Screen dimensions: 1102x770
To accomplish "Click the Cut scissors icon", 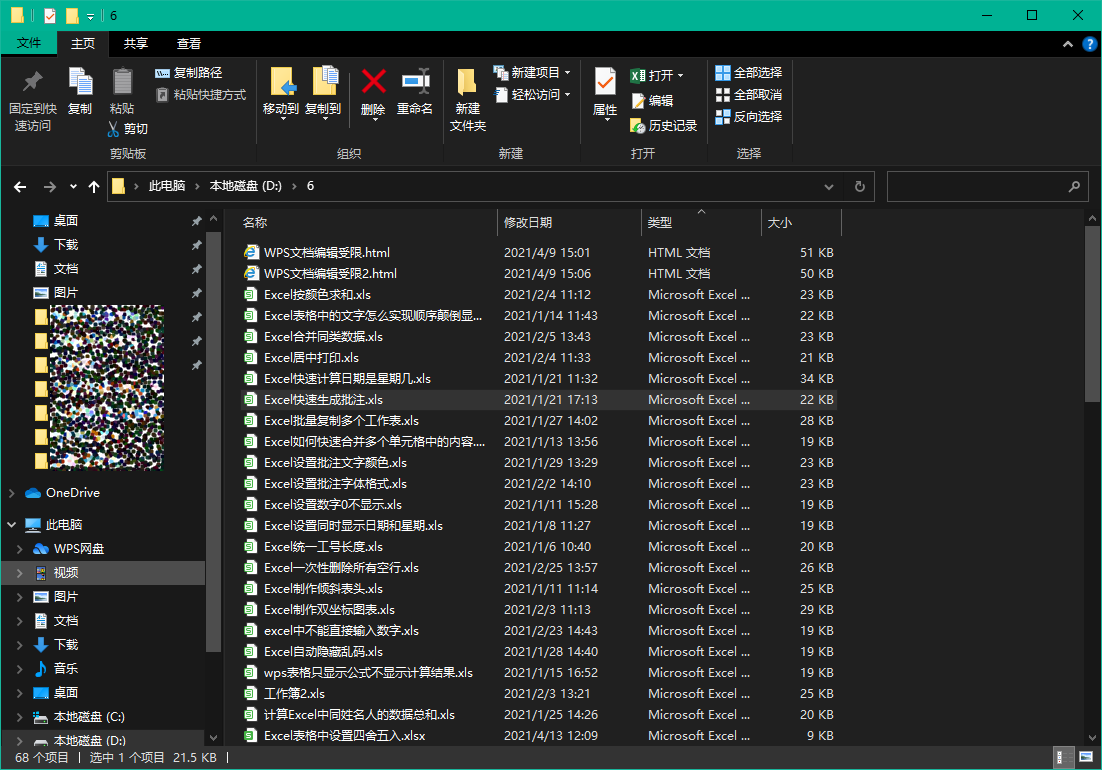I will [x=115, y=129].
